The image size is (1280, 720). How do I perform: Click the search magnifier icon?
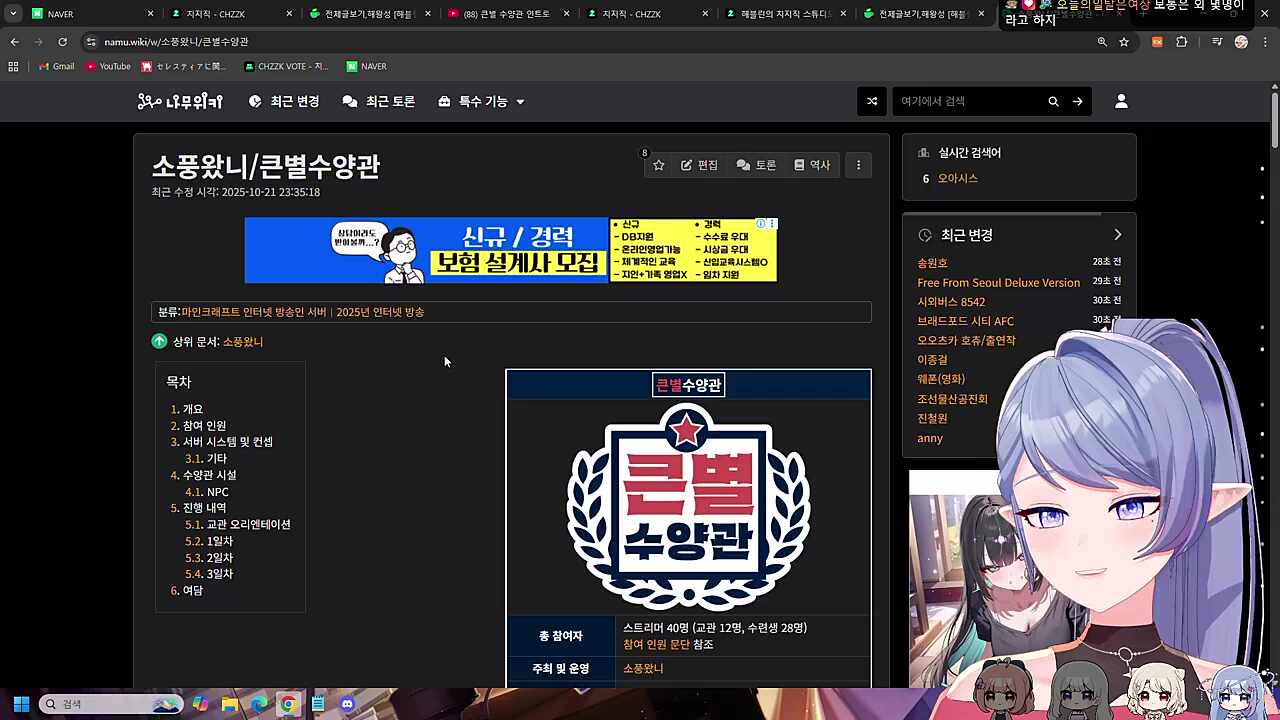(1053, 101)
